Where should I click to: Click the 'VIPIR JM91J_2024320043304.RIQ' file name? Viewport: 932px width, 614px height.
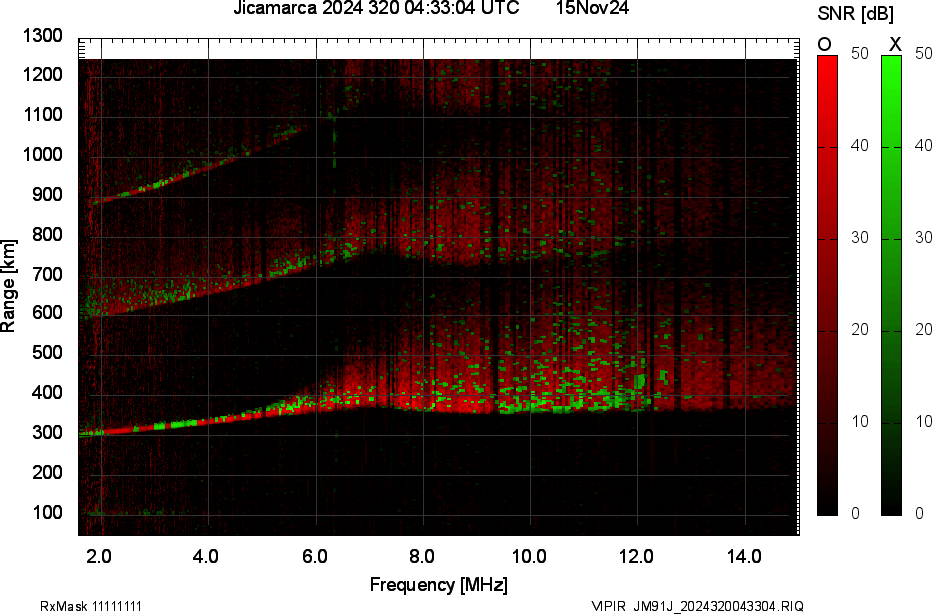pyautogui.click(x=697, y=606)
